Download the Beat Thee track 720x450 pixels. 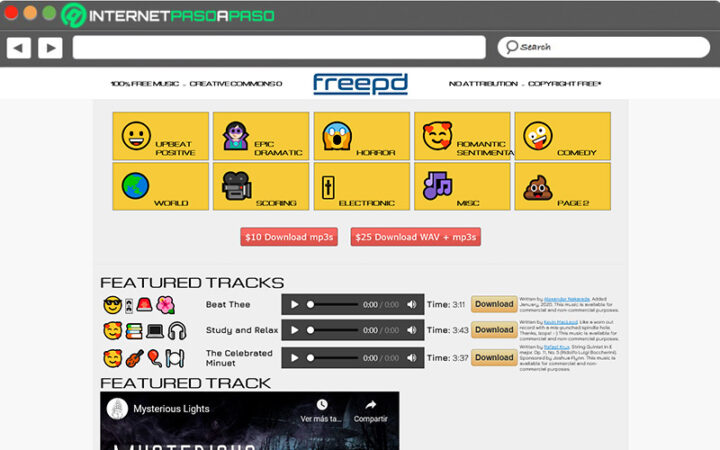tap(494, 304)
